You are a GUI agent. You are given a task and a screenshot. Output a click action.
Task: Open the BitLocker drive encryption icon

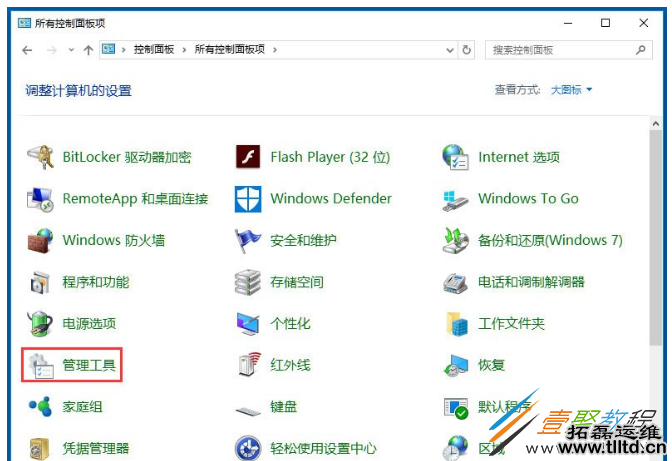point(40,157)
